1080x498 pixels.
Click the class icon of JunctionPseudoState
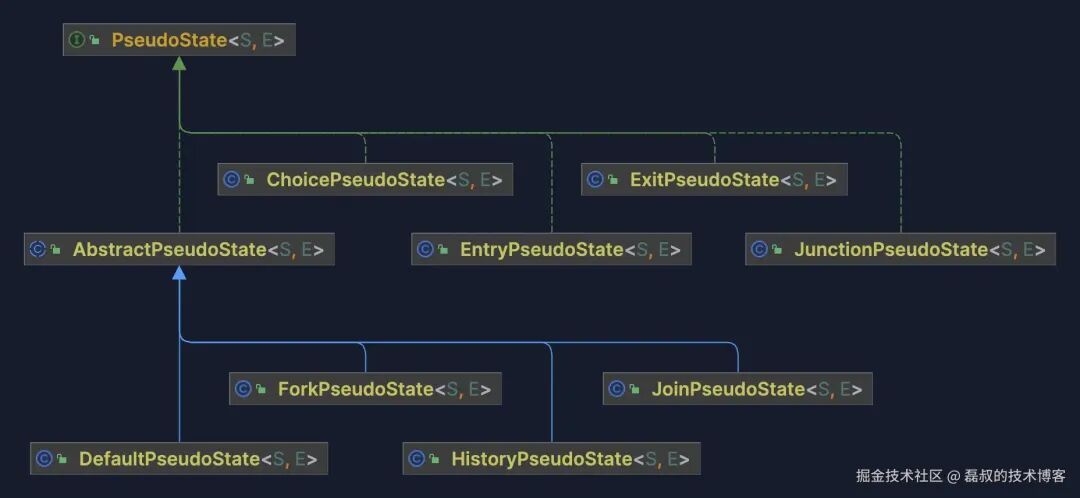759,249
